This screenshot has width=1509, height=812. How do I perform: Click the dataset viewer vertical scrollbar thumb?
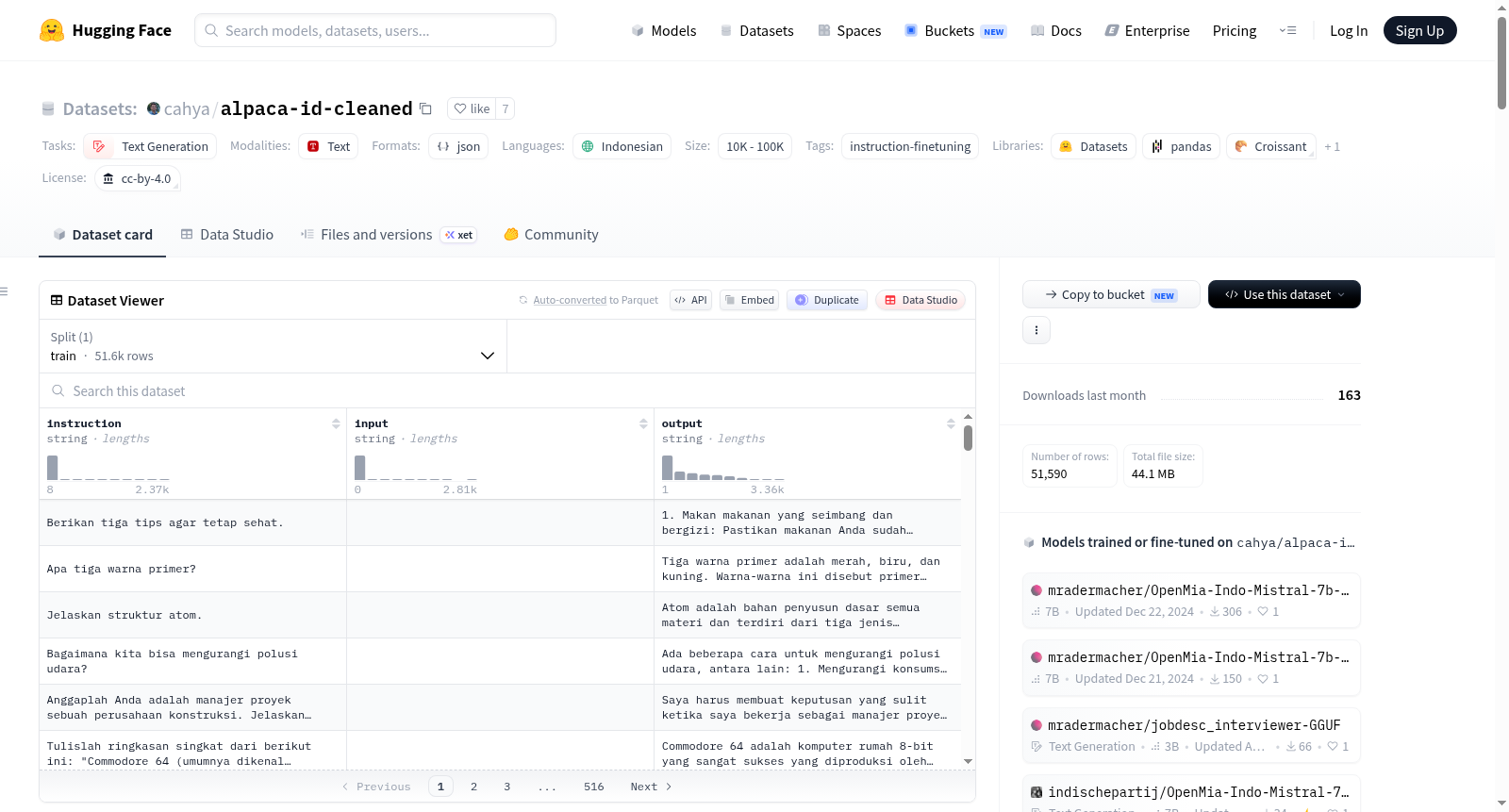pos(968,438)
